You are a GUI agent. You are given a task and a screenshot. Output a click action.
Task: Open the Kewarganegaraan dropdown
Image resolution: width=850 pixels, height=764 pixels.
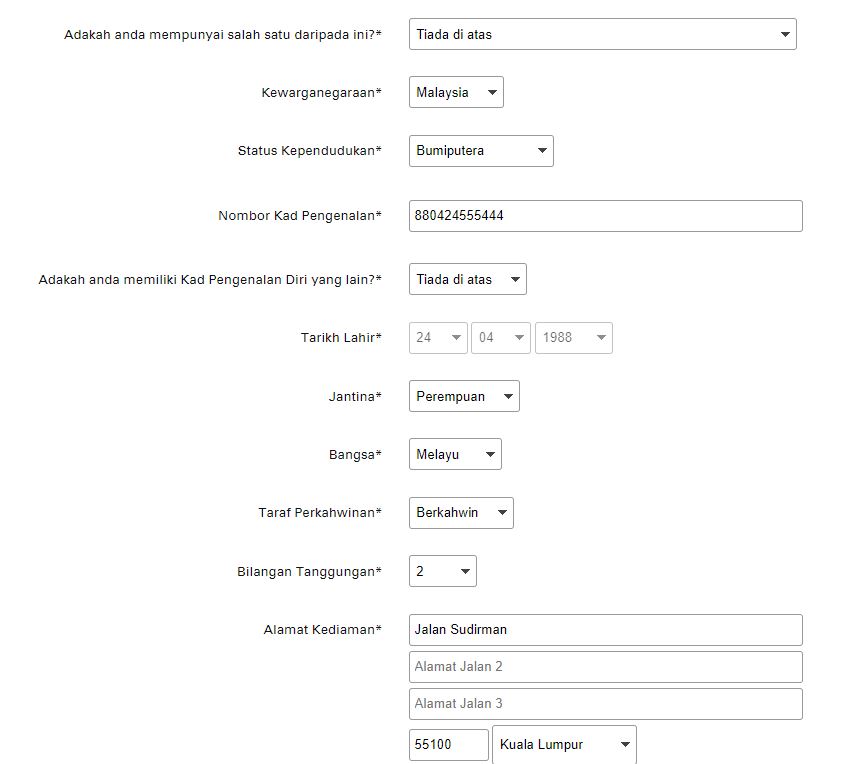456,93
